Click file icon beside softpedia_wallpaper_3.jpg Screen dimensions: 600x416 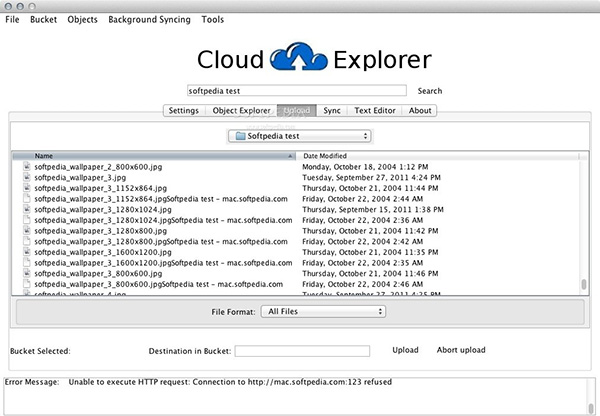point(26,177)
